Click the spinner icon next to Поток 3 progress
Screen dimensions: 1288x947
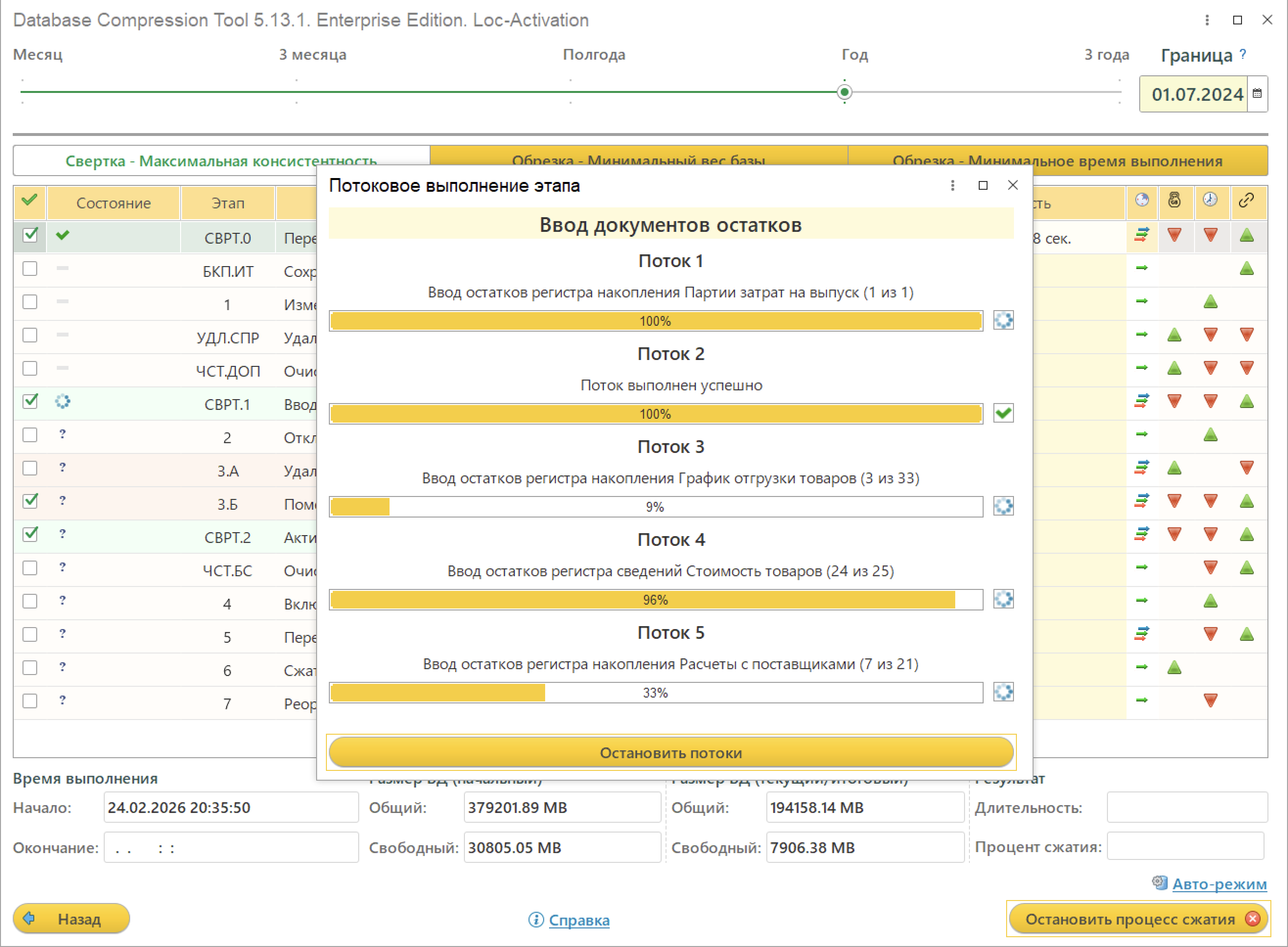point(1003,506)
